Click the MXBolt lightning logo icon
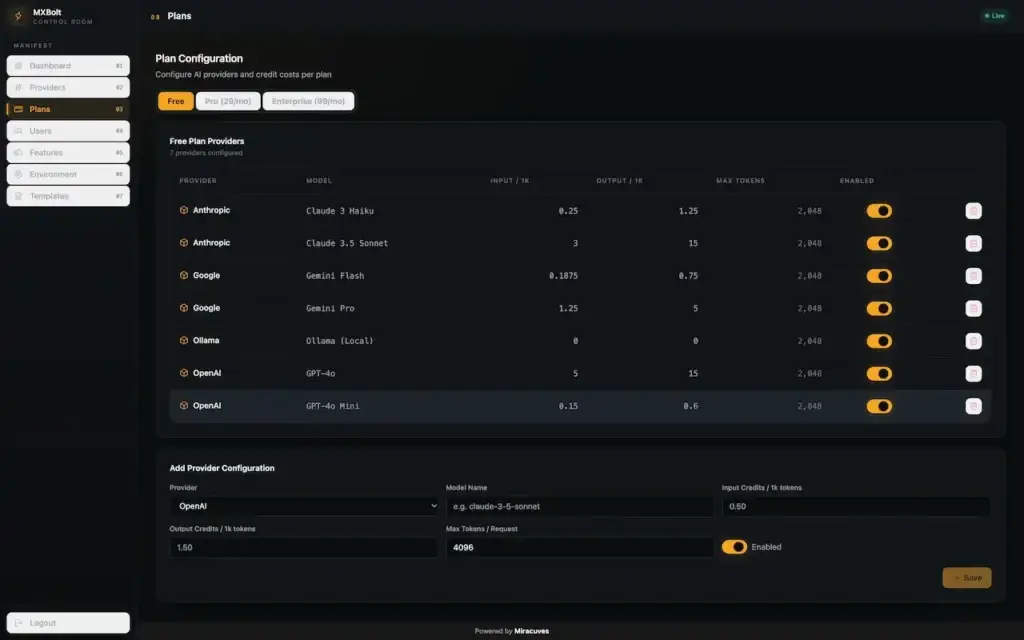1024x640 pixels. pyautogui.click(x=18, y=16)
